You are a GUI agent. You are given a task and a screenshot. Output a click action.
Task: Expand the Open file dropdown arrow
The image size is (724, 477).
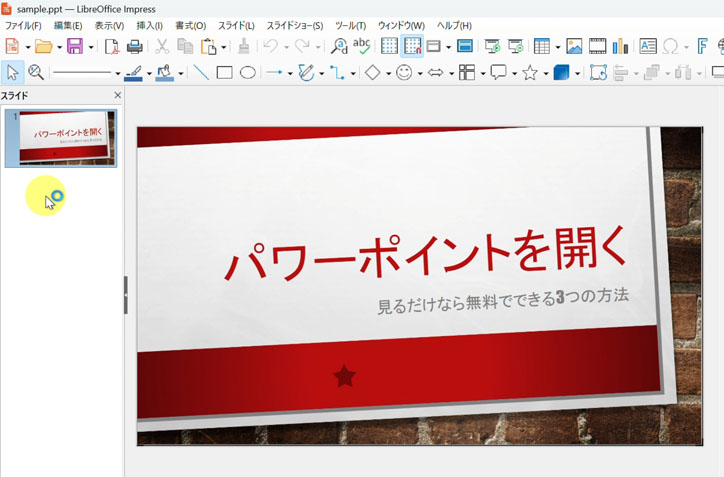59,47
